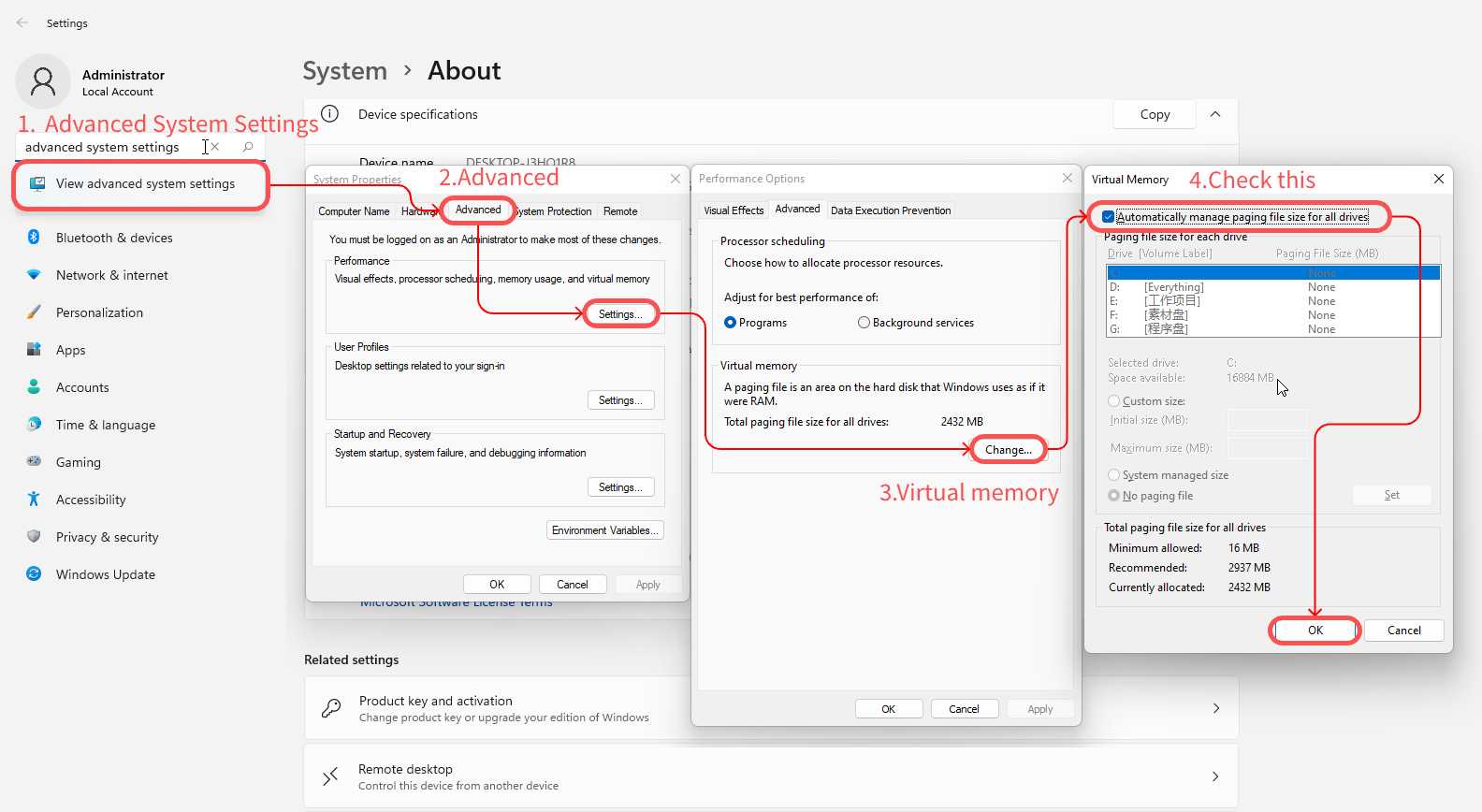Collapse Device specifications section chevron
1482x812 pixels.
point(1215,114)
